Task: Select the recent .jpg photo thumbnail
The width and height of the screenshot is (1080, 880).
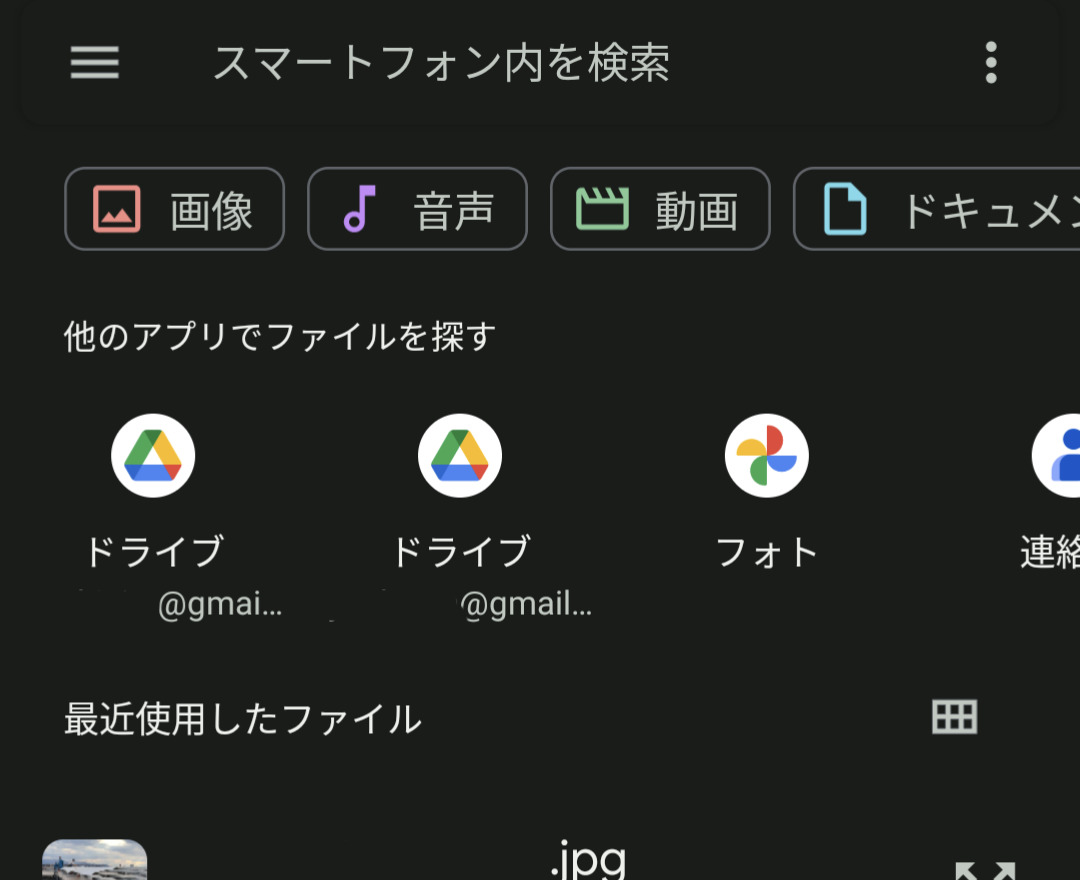Action: 95,862
